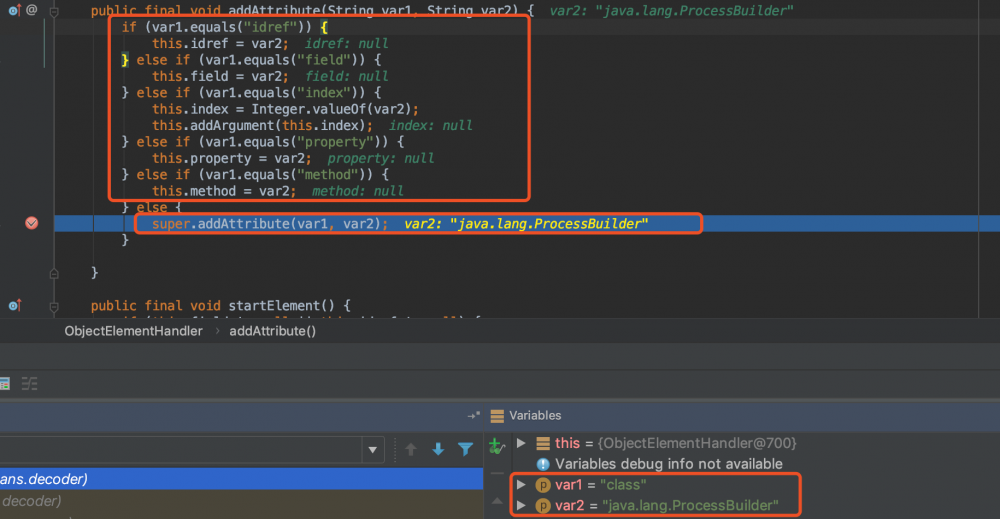Select the dimmed 'decoder)' stack frame
This screenshot has width=1000, height=519.
[x=241, y=501]
